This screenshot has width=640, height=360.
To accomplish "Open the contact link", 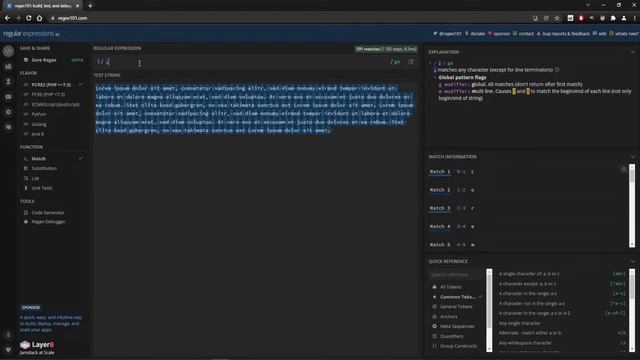I will coord(523,33).
